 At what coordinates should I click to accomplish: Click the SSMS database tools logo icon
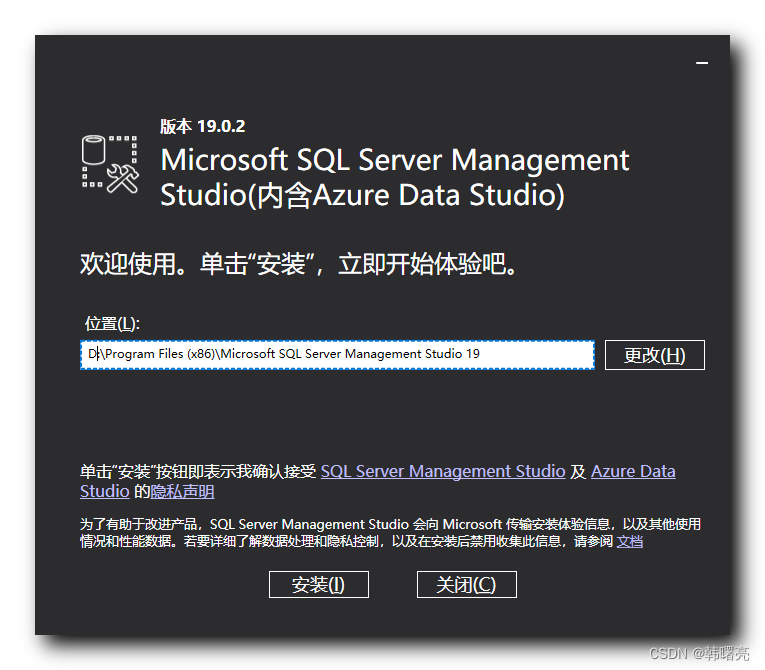click(110, 163)
